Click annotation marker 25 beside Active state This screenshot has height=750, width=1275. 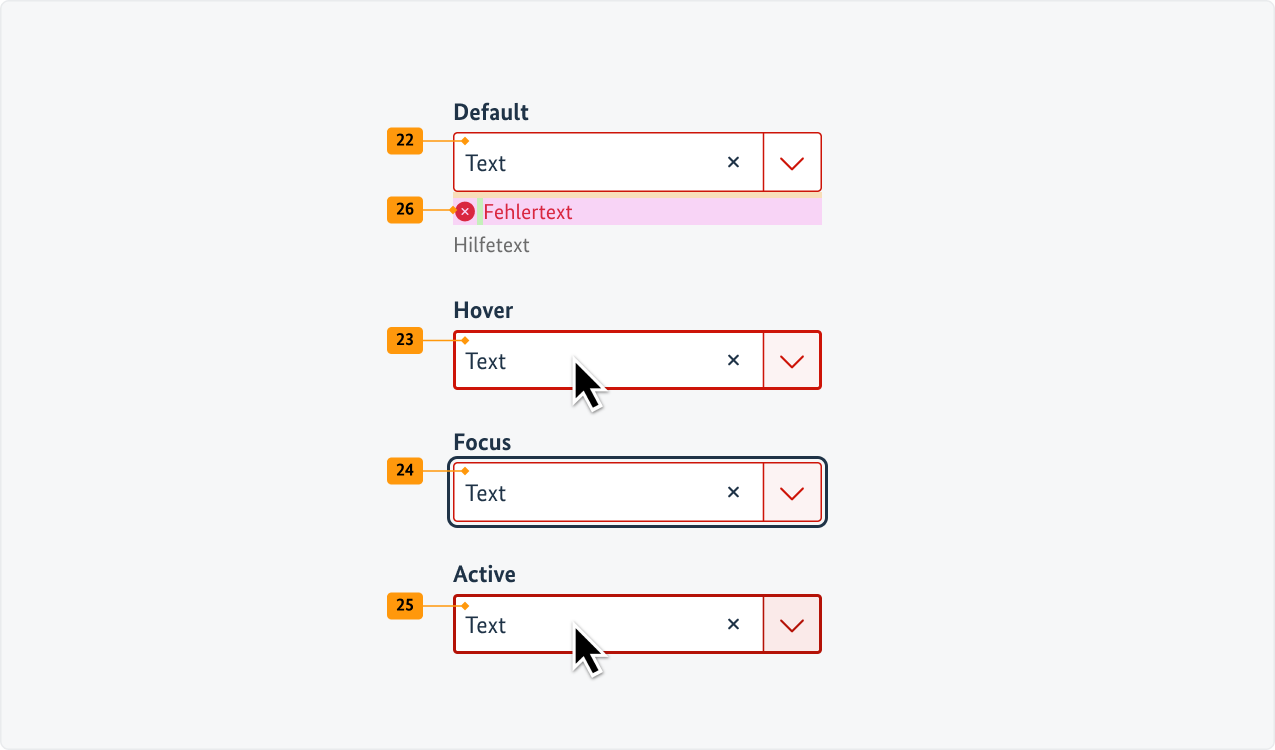[404, 605]
